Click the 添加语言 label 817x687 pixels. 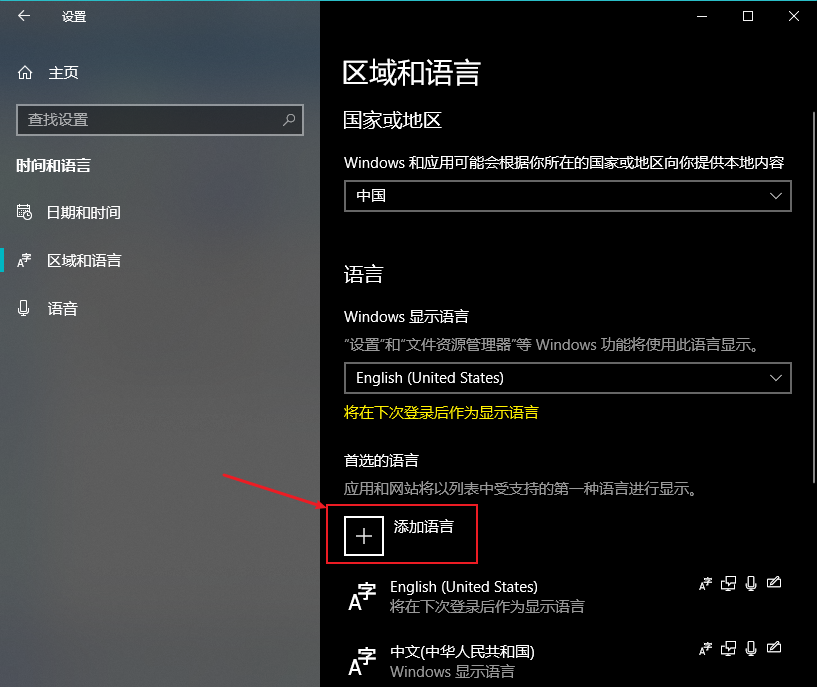click(x=424, y=527)
